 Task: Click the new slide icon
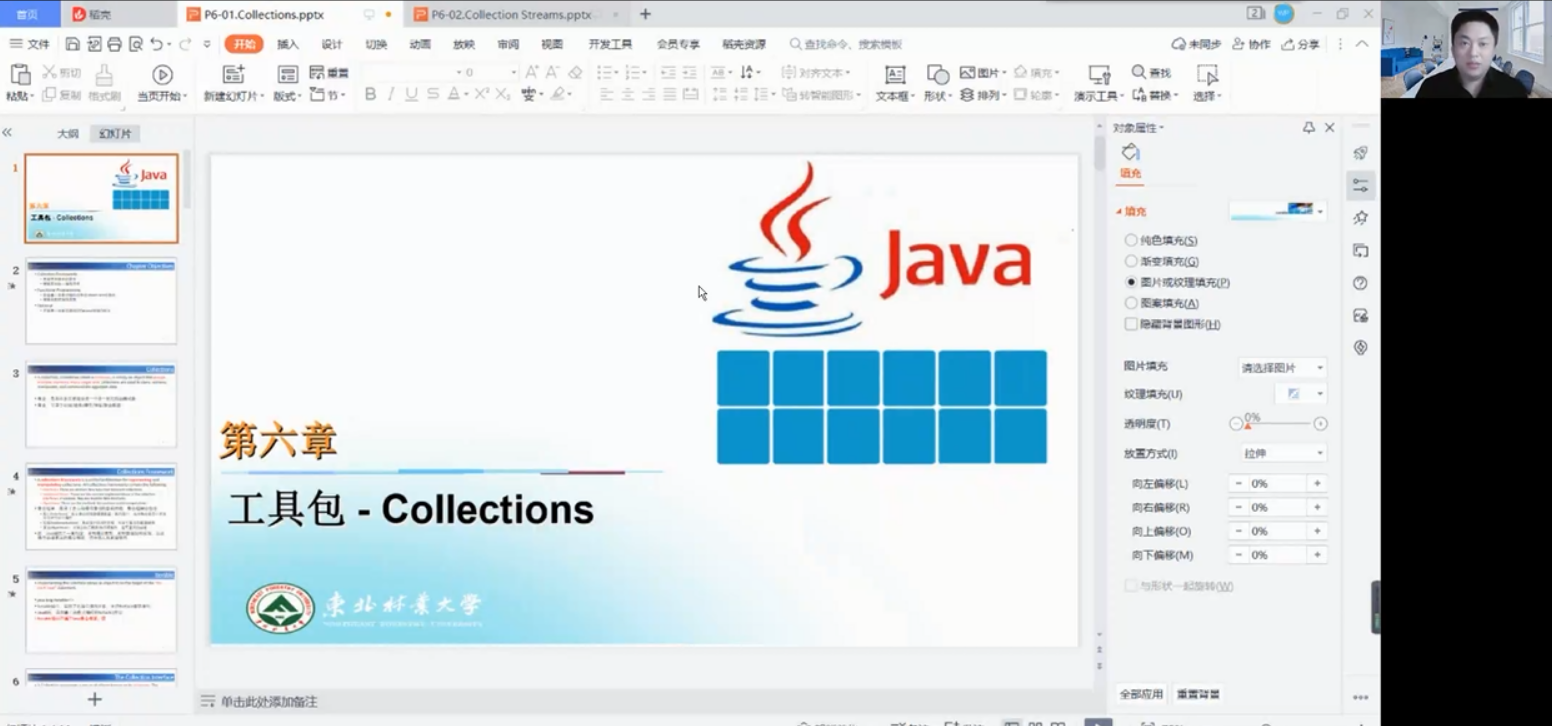coord(233,75)
